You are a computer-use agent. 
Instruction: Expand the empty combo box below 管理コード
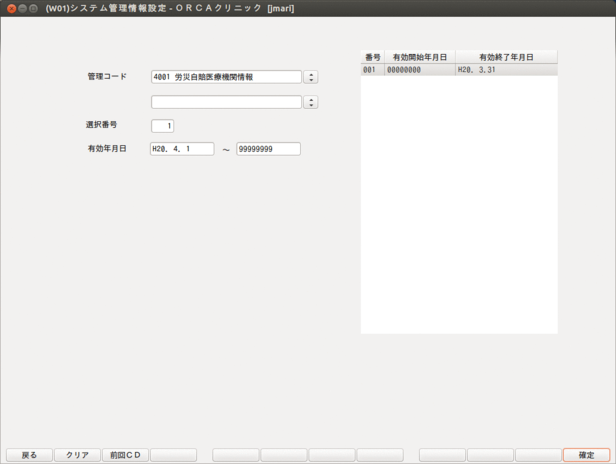point(311,102)
